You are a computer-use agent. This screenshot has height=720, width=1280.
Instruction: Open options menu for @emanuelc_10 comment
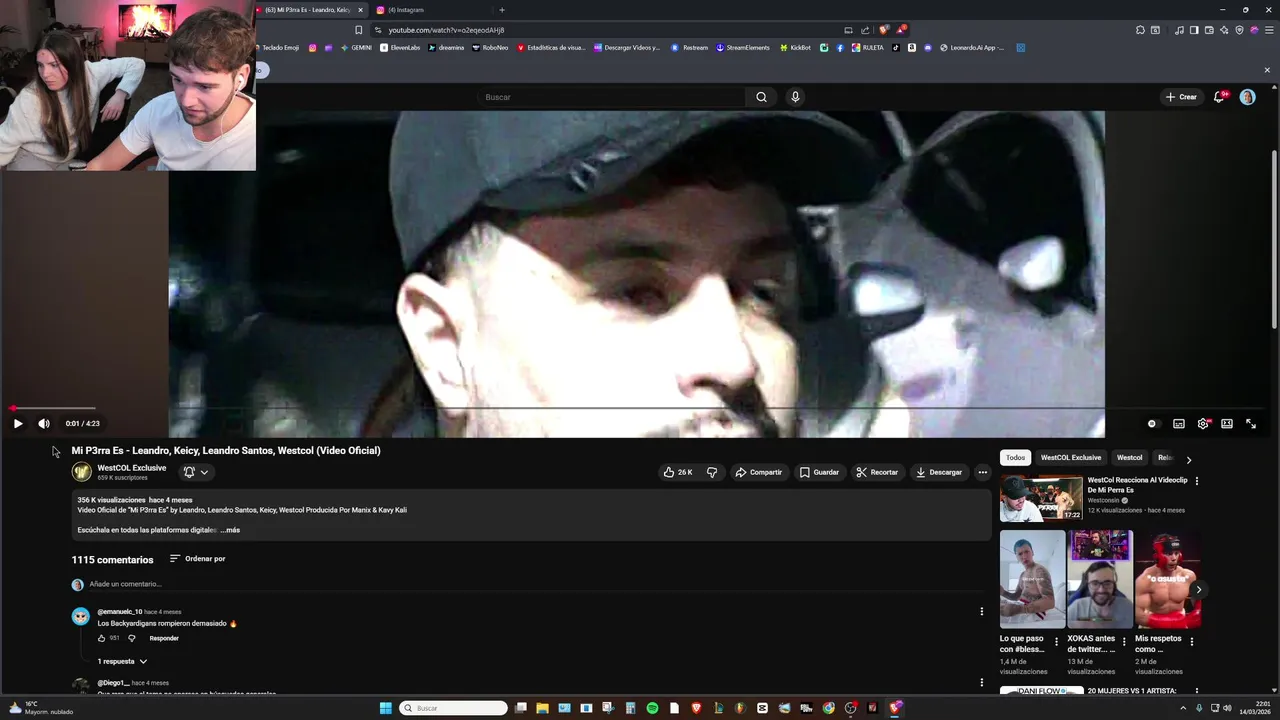tap(981, 611)
